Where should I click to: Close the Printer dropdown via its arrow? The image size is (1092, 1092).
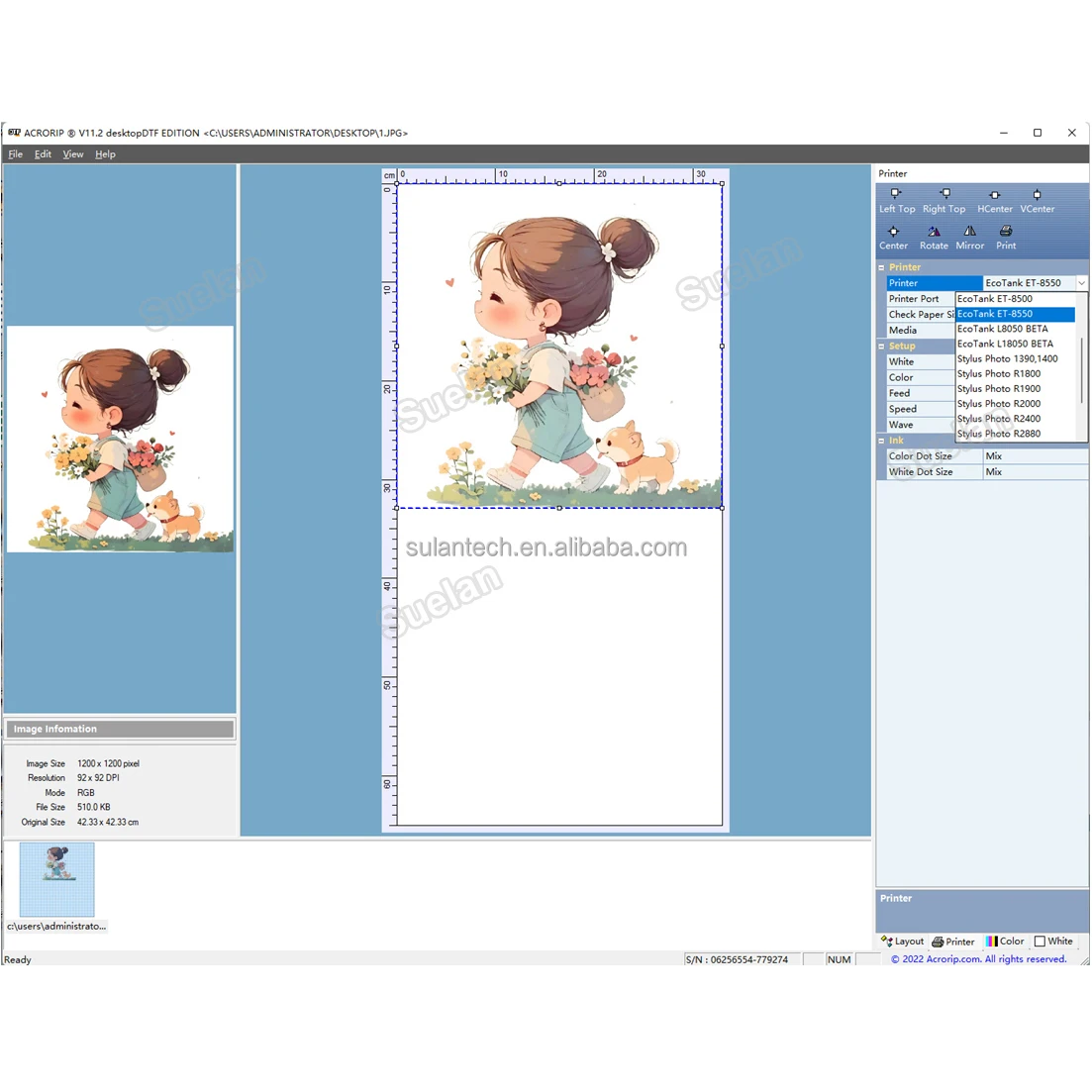coord(1081,283)
